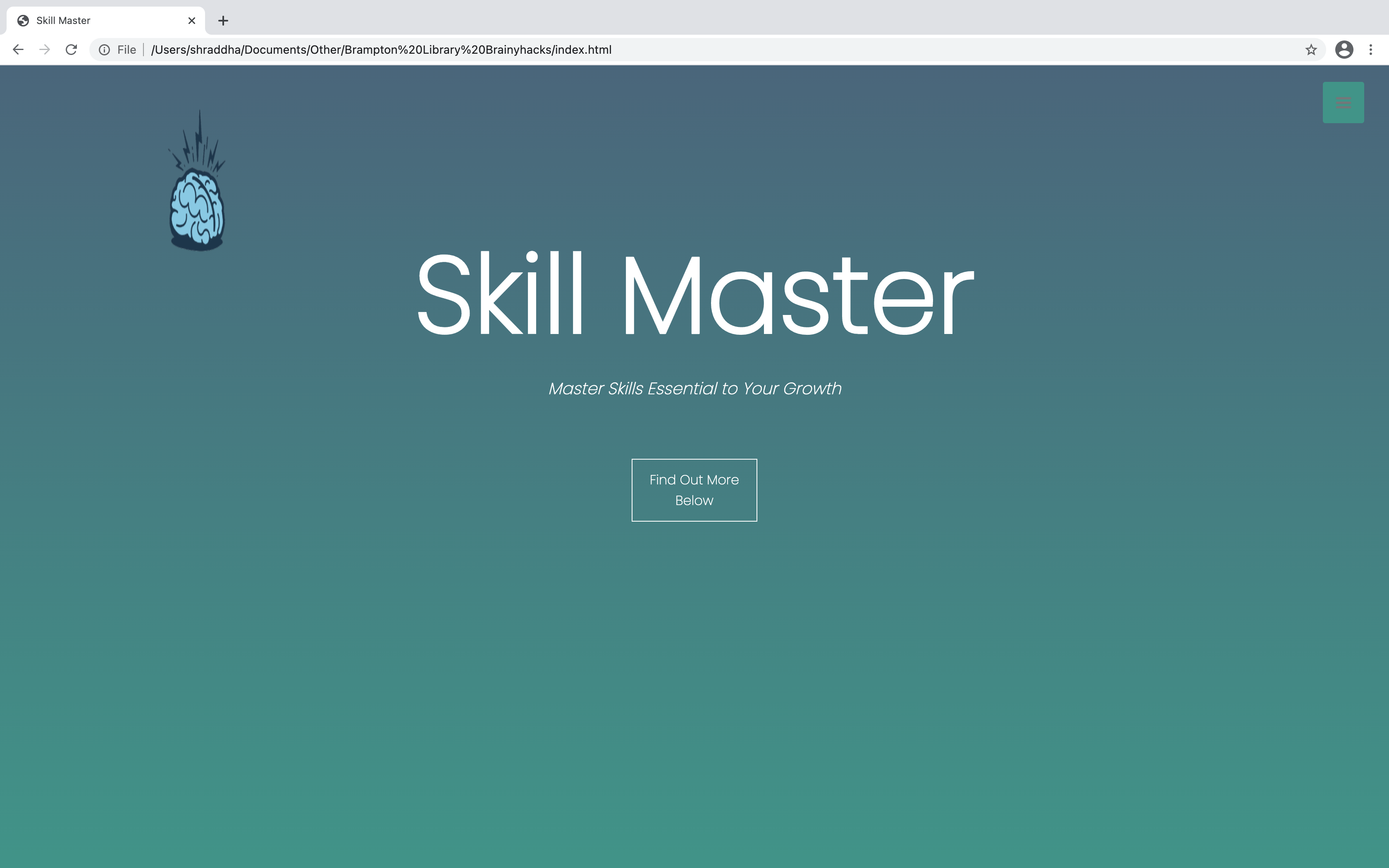Click the Find Out More Below button
This screenshot has width=1389, height=868.
coord(694,490)
